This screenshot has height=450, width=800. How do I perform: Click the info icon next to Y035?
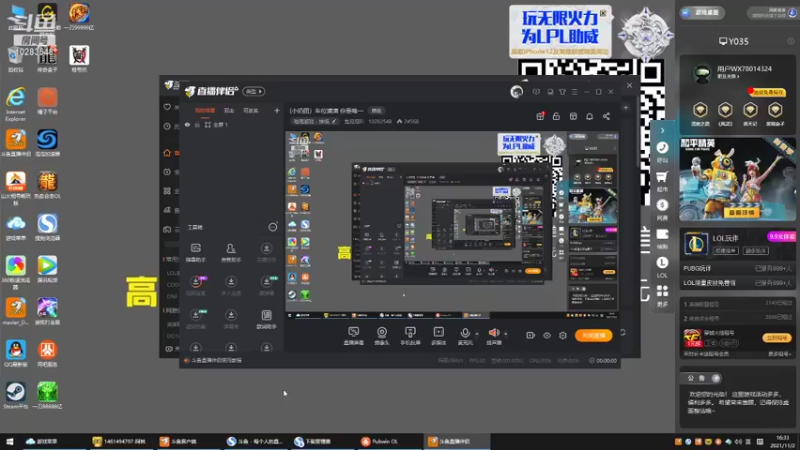pos(790,41)
